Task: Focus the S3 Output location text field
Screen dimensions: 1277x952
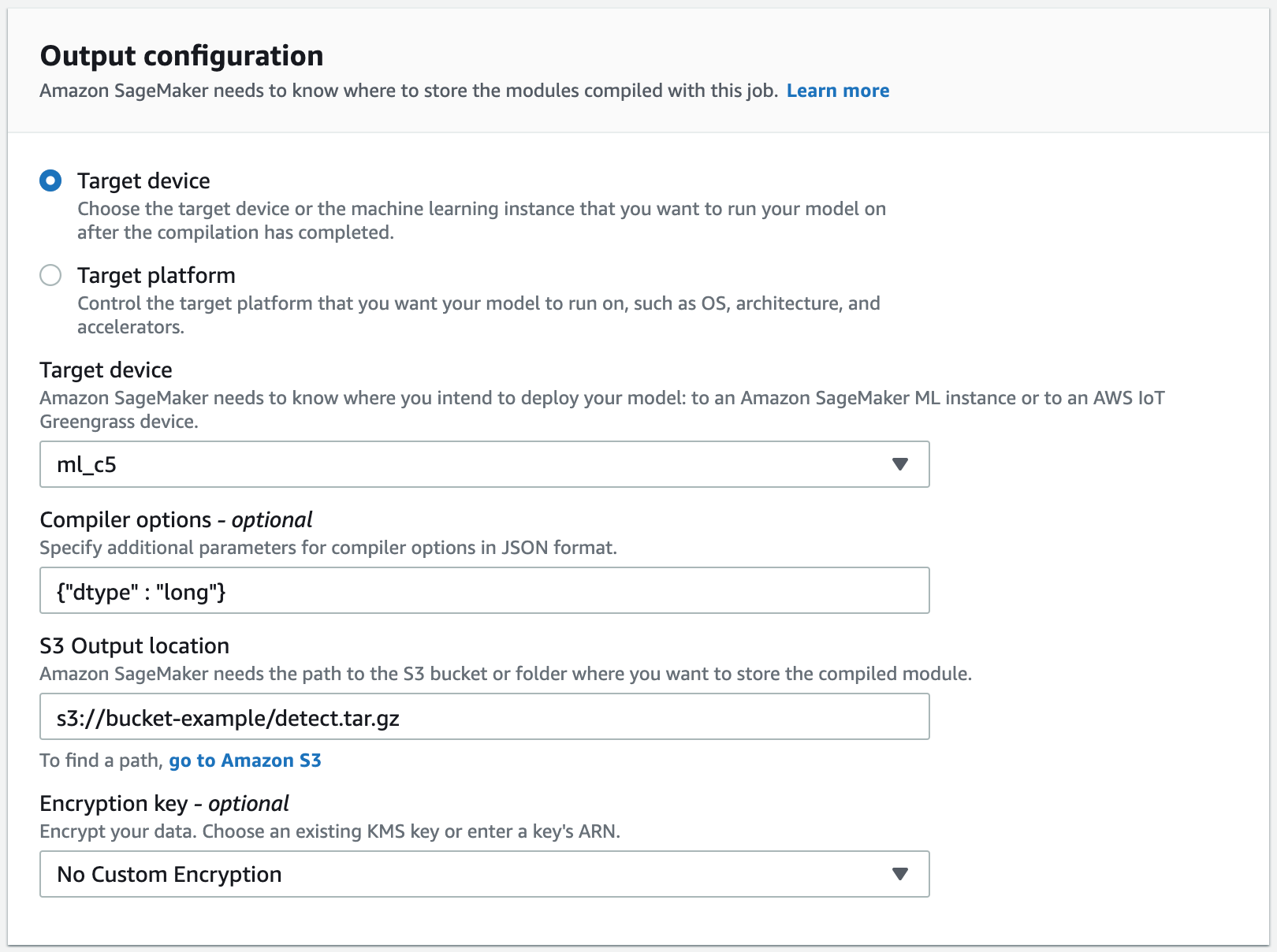Action: [x=484, y=716]
